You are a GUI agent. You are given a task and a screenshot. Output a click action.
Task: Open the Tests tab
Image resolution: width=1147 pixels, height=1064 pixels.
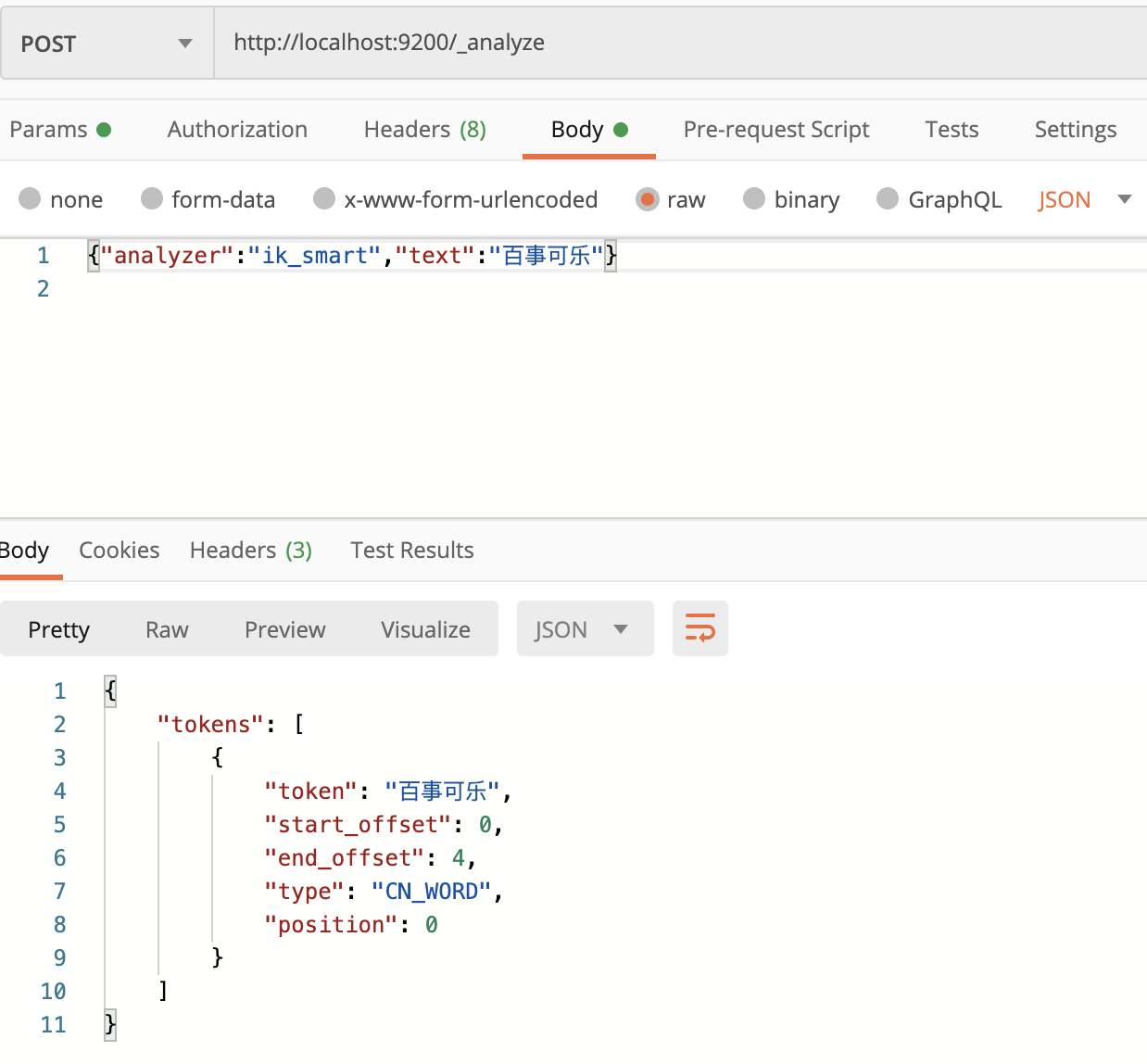click(x=952, y=130)
